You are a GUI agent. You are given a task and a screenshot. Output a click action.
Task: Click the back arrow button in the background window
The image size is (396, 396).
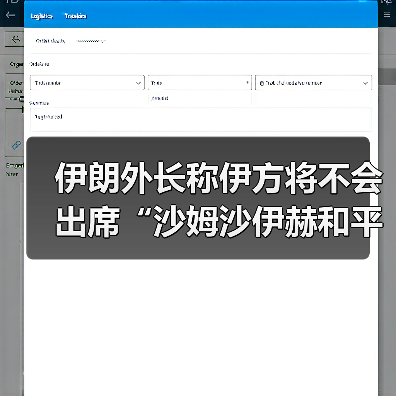point(15,39)
